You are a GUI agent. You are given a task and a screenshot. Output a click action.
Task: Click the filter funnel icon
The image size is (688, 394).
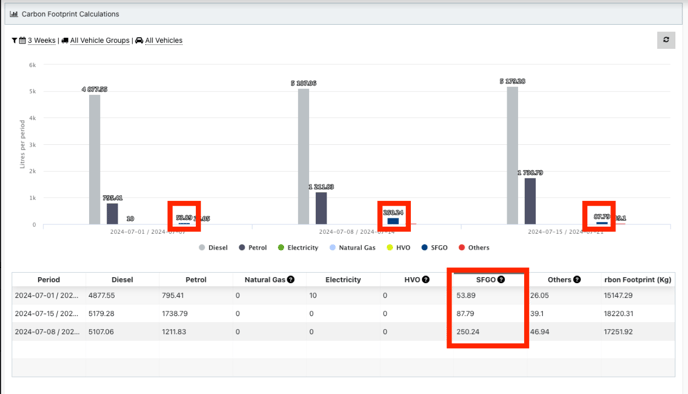point(14,40)
